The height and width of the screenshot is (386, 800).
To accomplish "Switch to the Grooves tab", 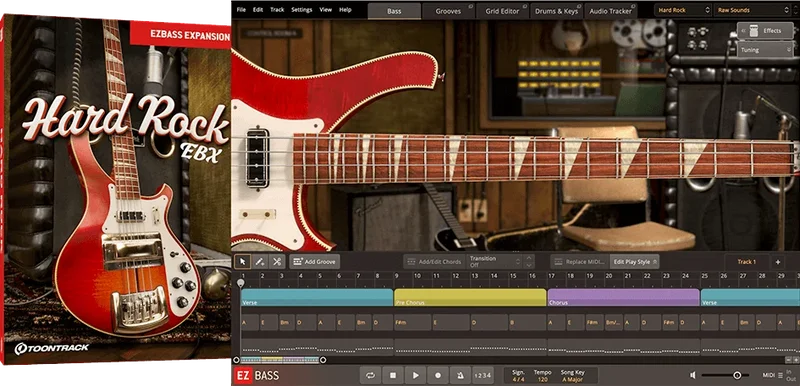I will 448,11.
